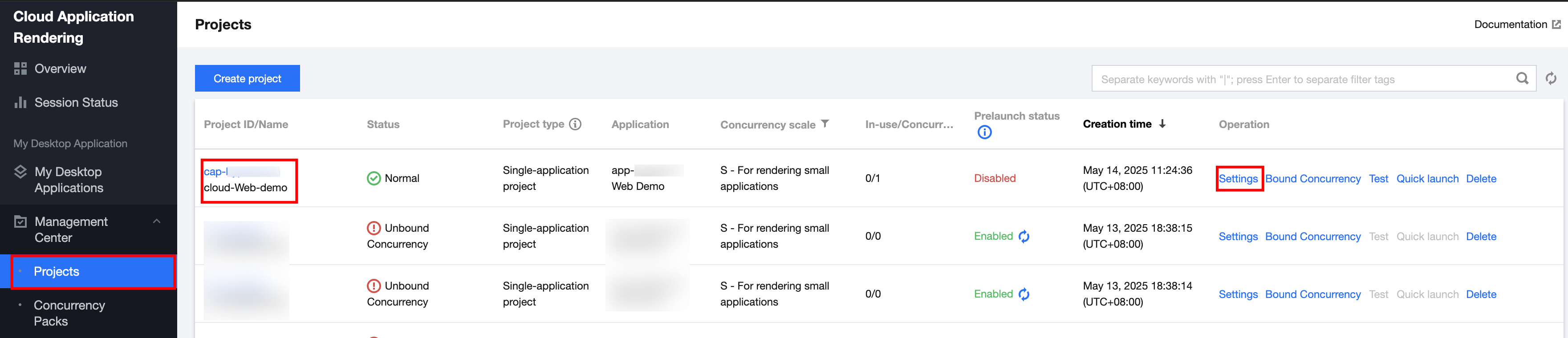The image size is (1568, 338).
Task: Refresh the projects list
Action: (1551, 78)
